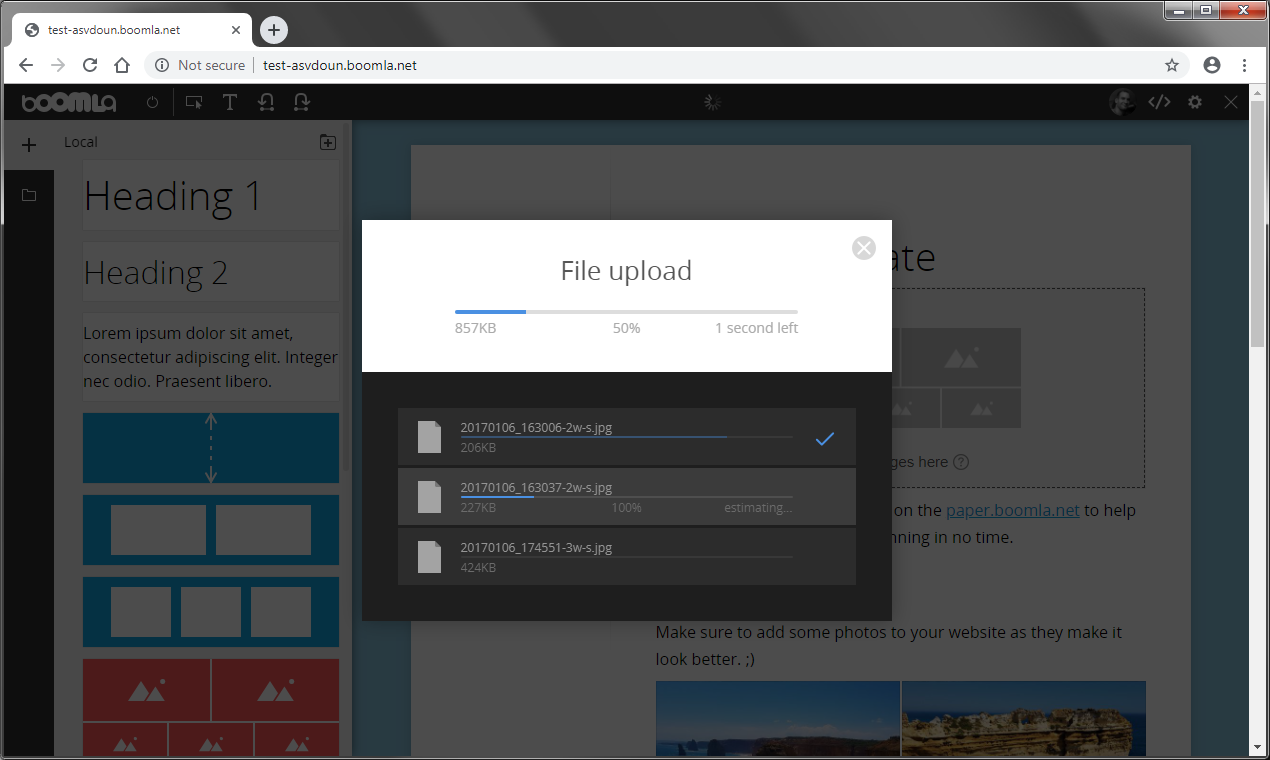
Task: Click file name 20170106_174551-3w-s.jpg
Action: (536, 547)
